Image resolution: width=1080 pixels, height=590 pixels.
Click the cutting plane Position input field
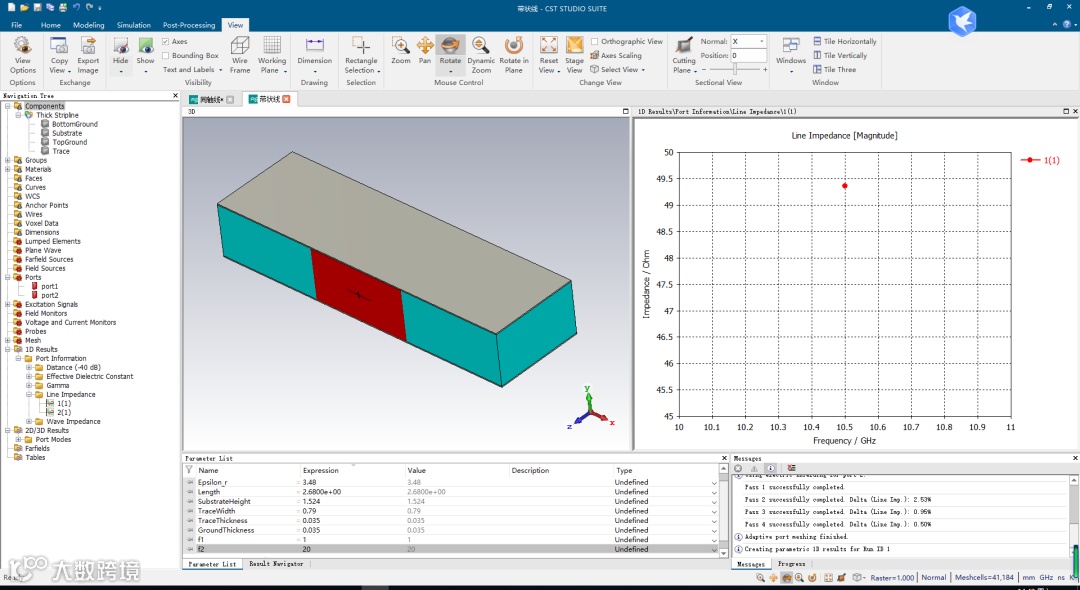[748, 55]
